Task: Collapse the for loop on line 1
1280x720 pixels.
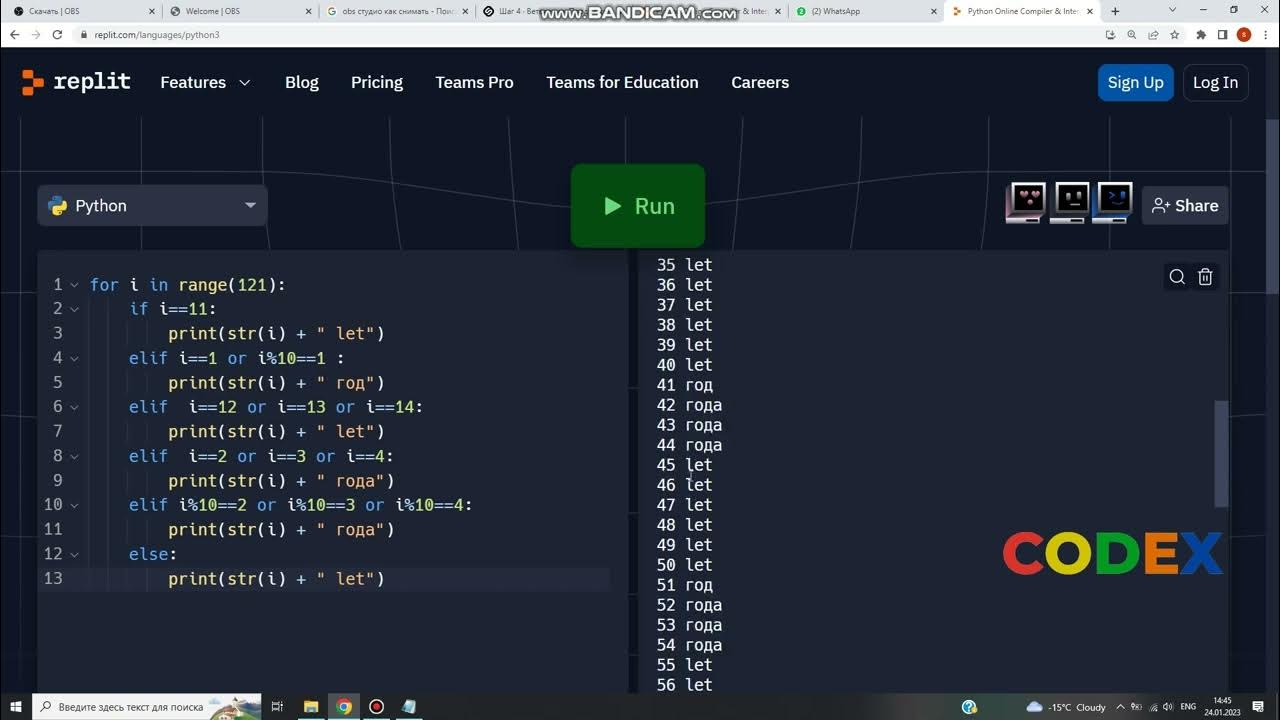Action: point(74,285)
